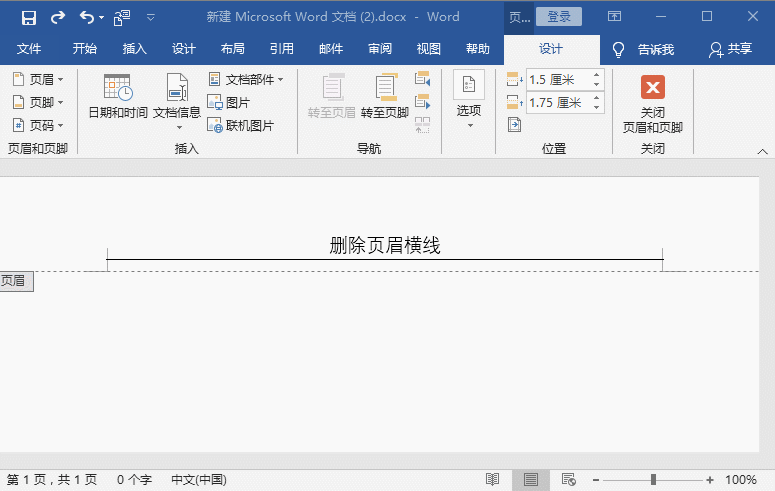Click the header text 删除页眉横线
775x491 pixels.
385,245
